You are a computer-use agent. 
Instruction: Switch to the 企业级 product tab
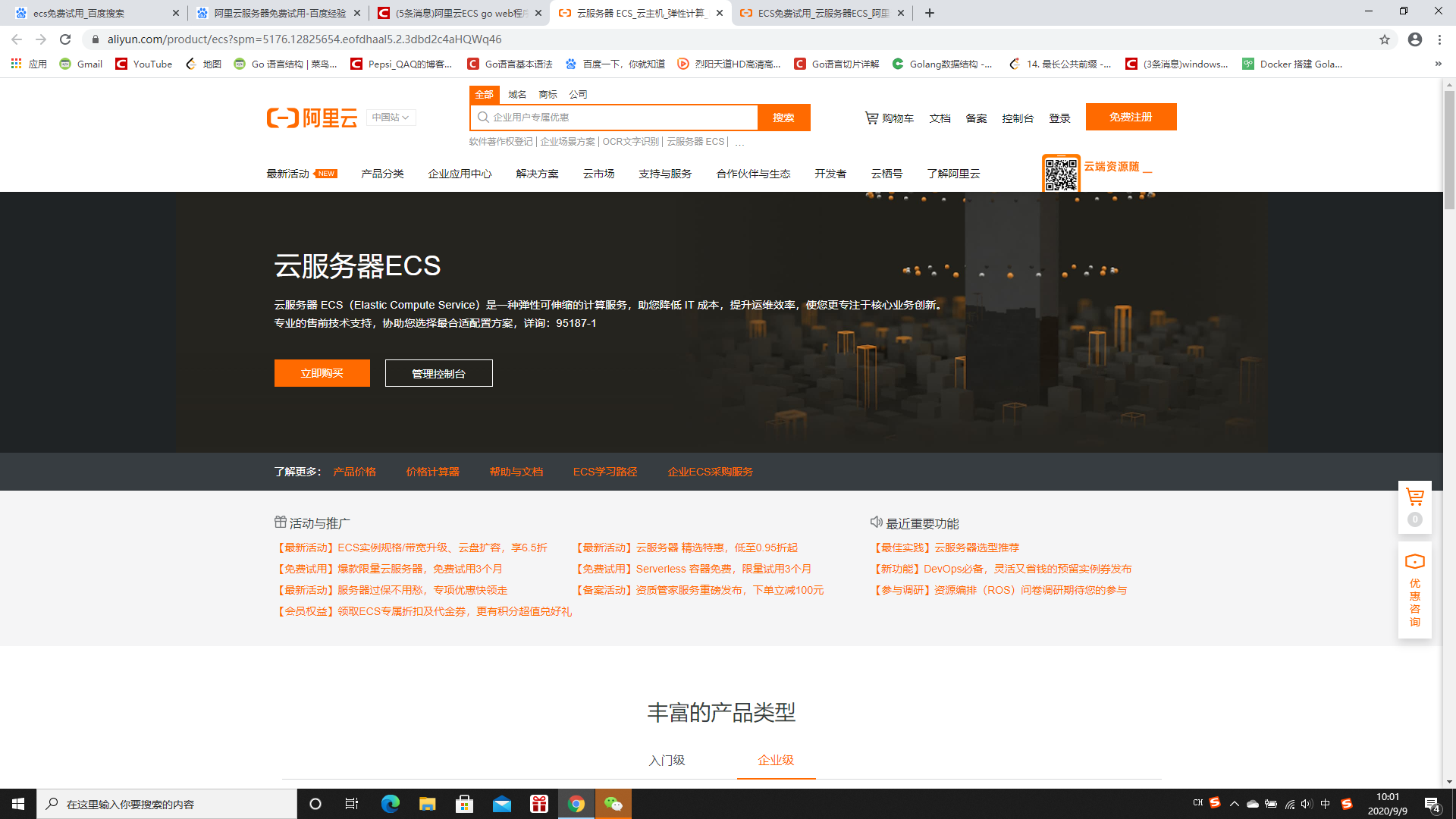(775, 761)
